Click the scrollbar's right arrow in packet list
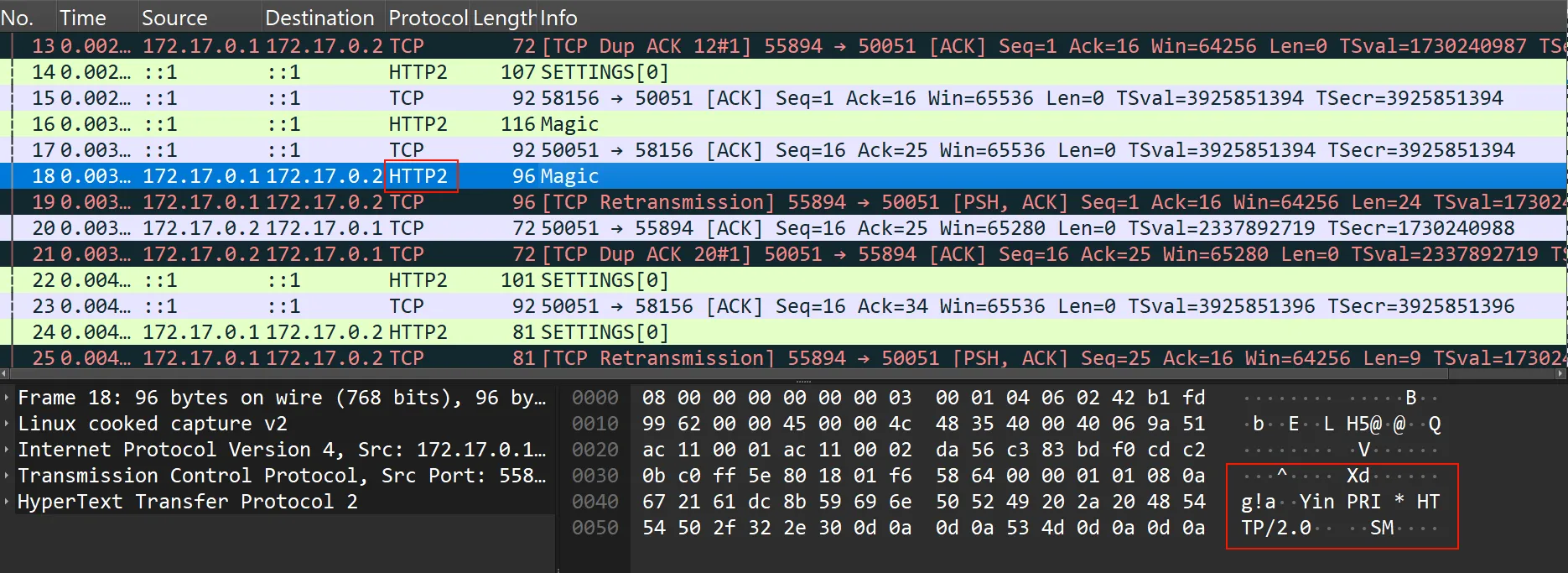Image resolution: width=1568 pixels, height=573 pixels. coord(1562,373)
